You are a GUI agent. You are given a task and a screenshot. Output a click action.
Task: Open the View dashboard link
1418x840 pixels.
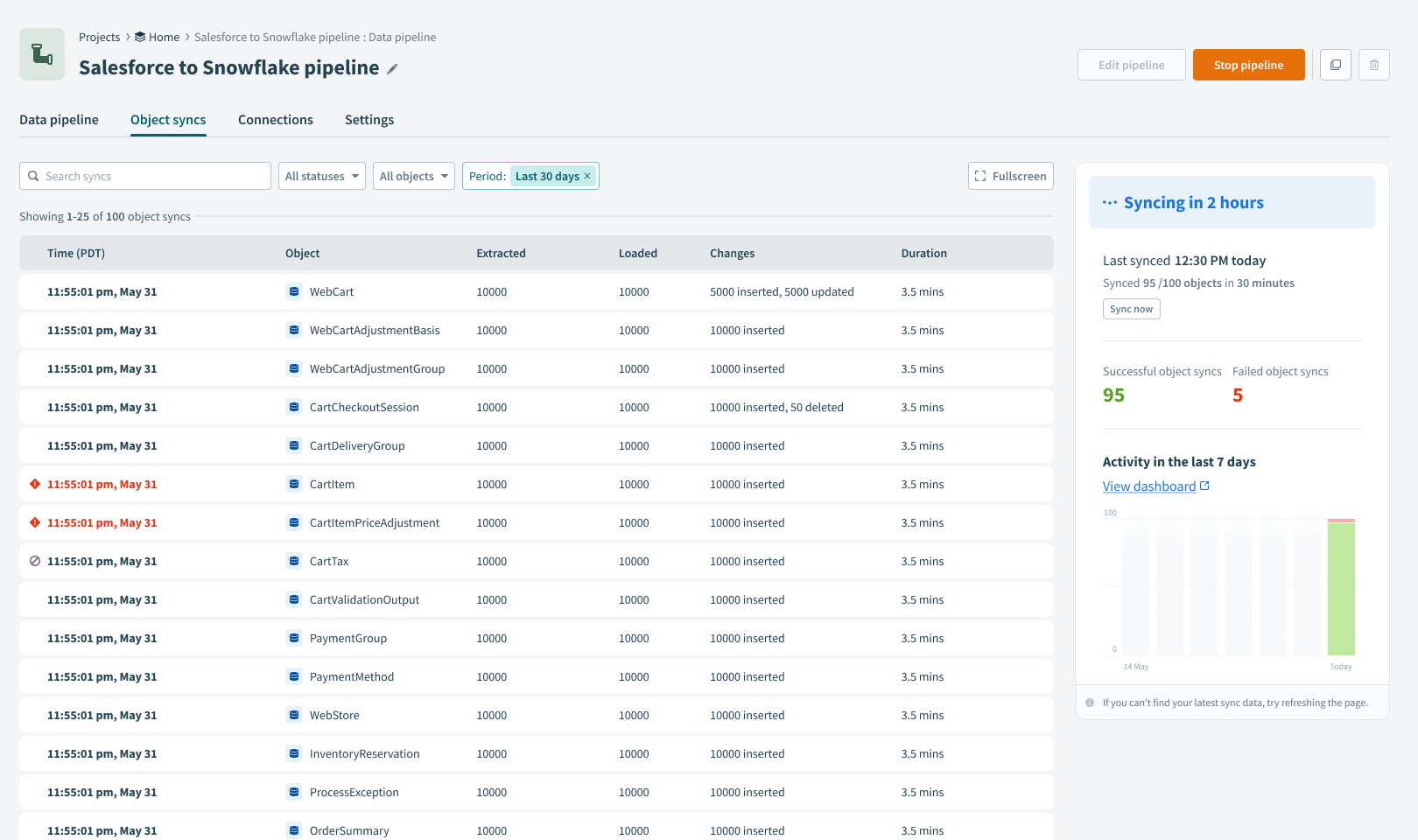click(1149, 486)
